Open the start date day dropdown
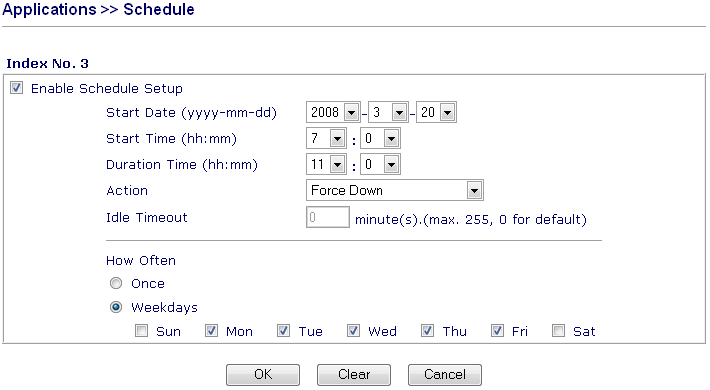 coord(436,112)
